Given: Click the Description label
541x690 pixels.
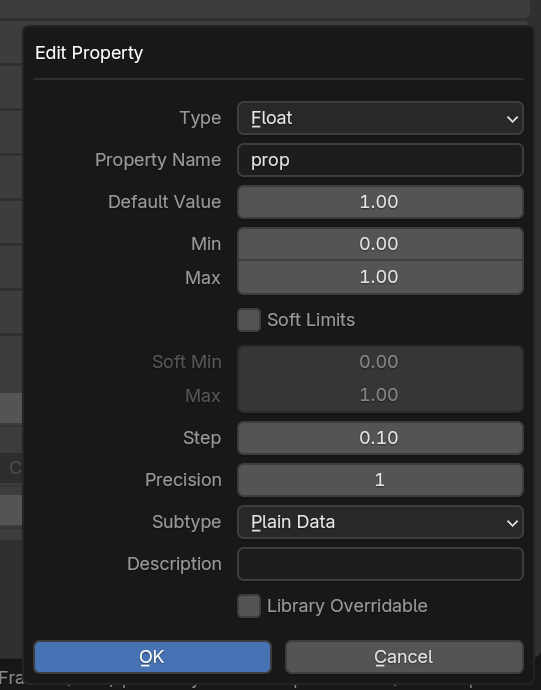Looking at the screenshot, I should 174,564.
